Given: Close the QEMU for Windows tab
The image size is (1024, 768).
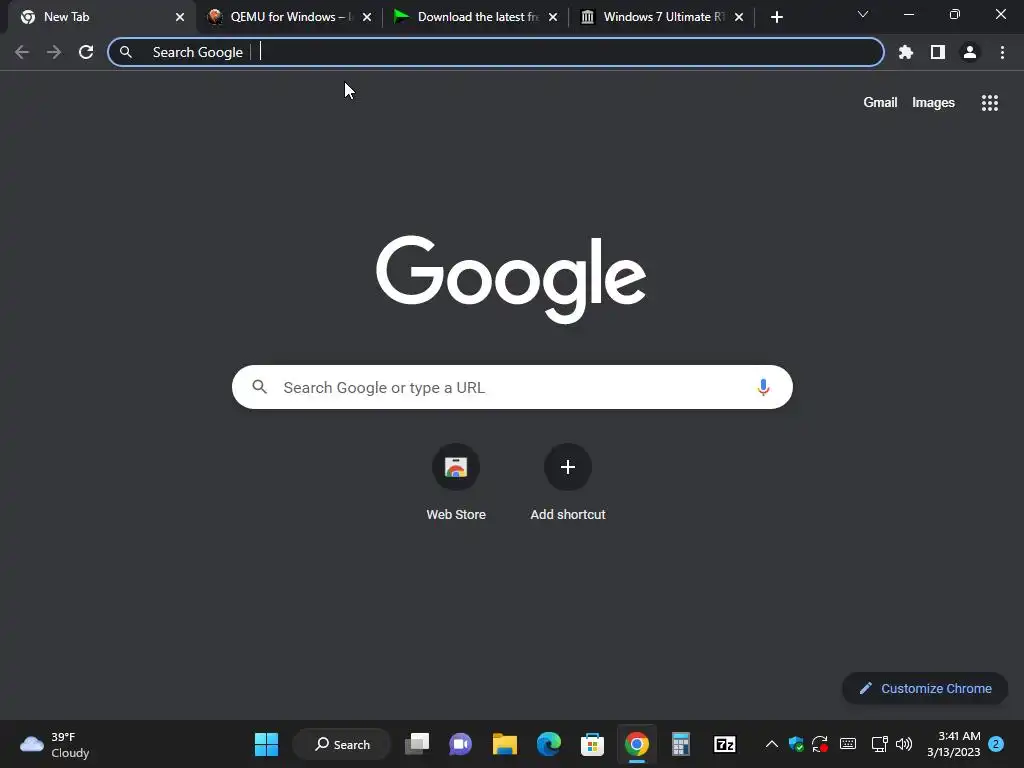Looking at the screenshot, I should [367, 17].
